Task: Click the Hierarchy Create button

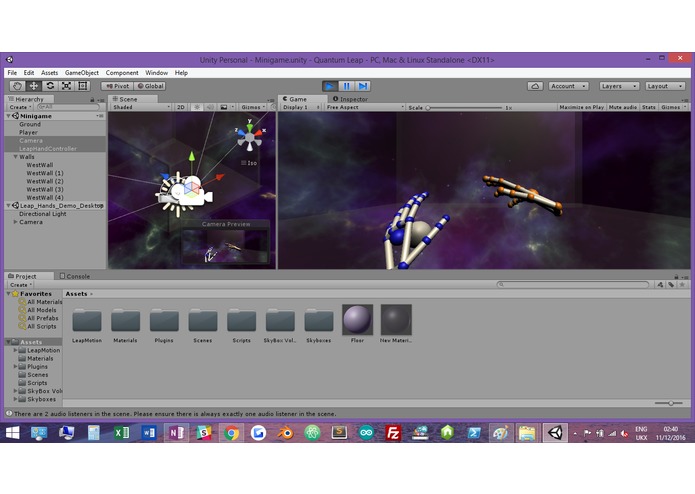Action: pos(20,107)
